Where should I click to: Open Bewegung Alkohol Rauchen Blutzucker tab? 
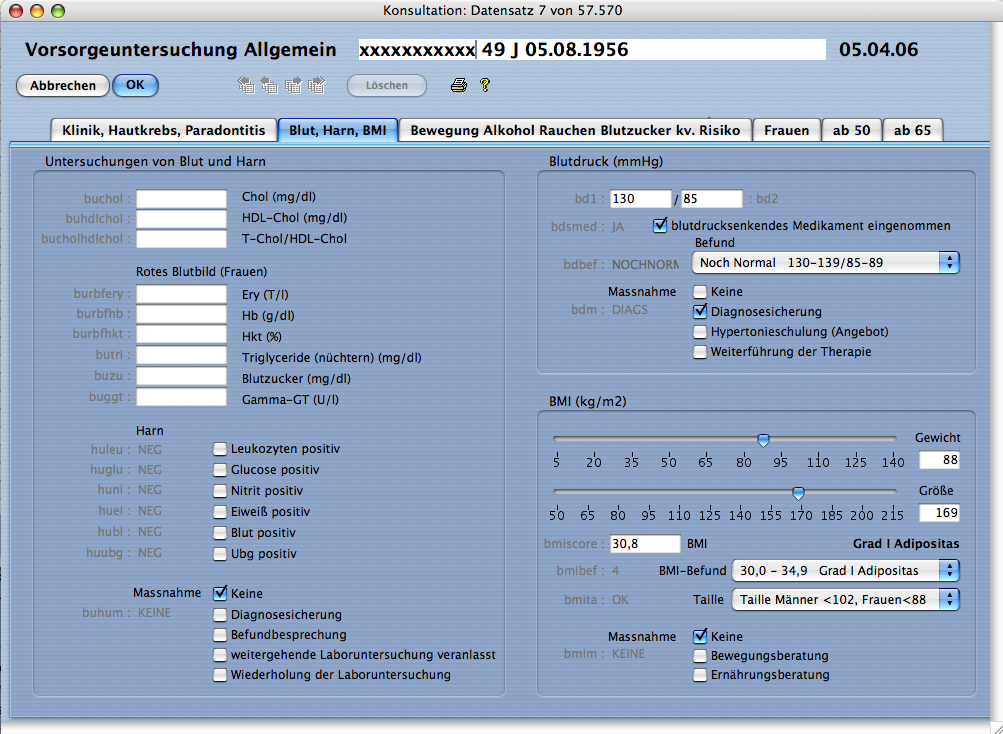575,130
